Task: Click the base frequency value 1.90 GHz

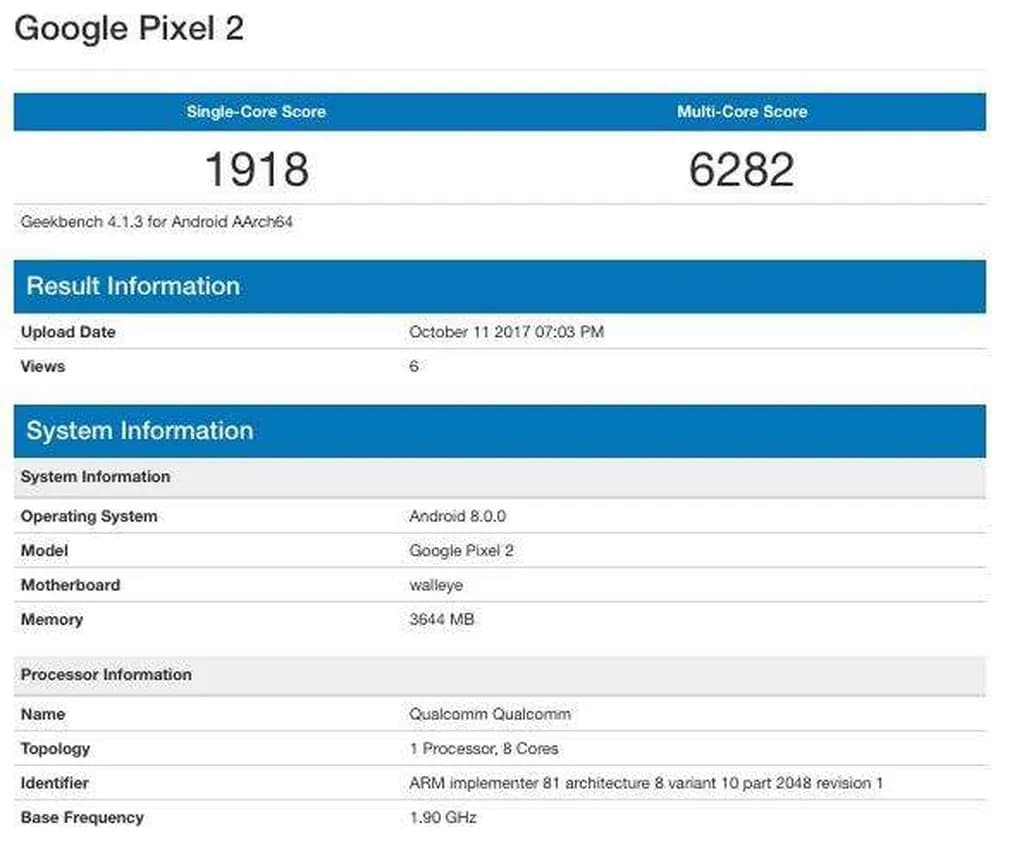Action: [443, 817]
